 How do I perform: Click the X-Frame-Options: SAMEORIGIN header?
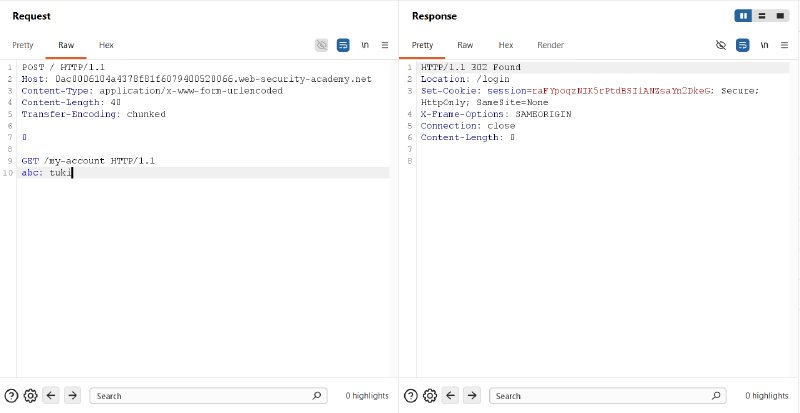496,114
